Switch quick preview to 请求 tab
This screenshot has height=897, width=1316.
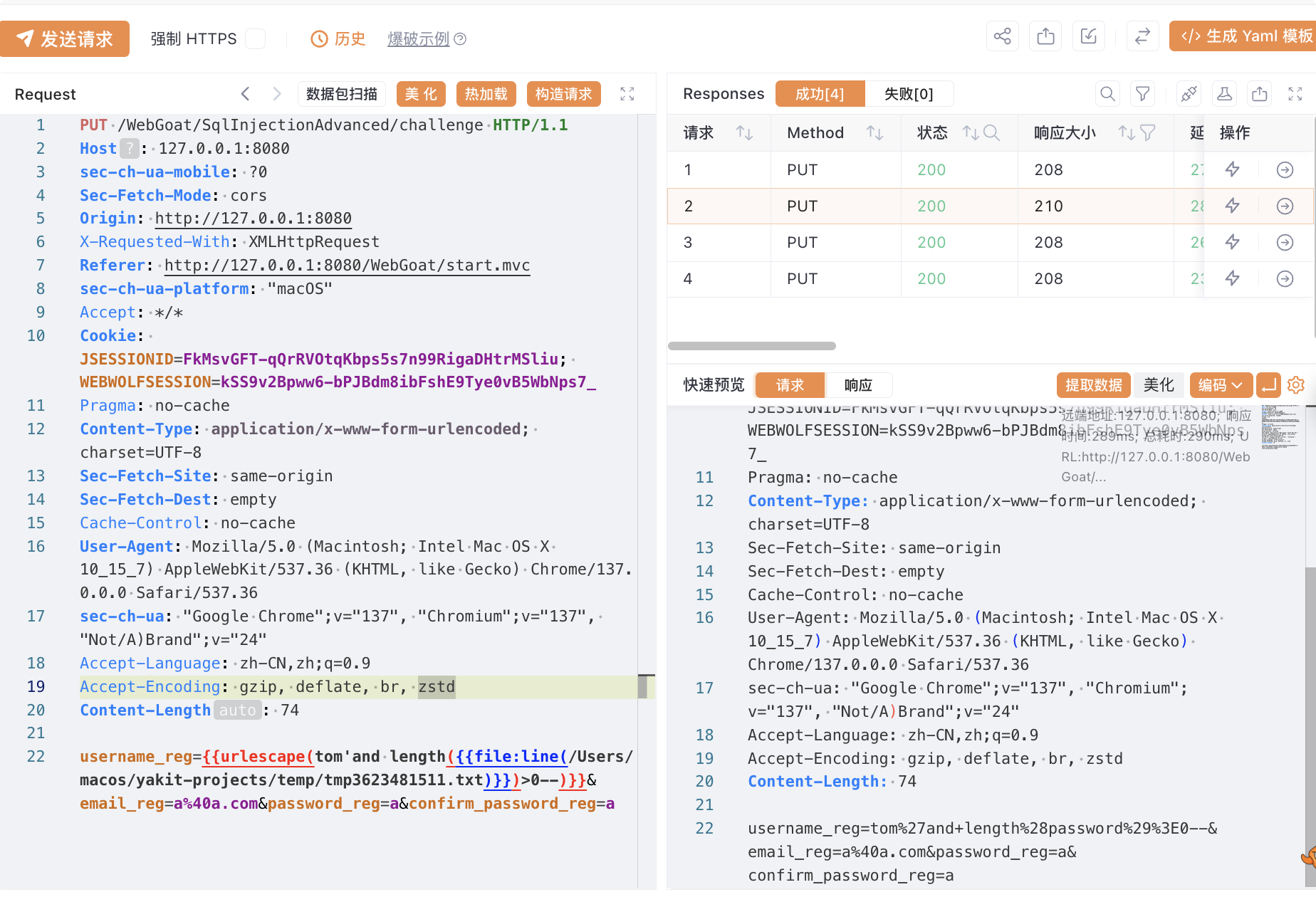click(x=790, y=385)
